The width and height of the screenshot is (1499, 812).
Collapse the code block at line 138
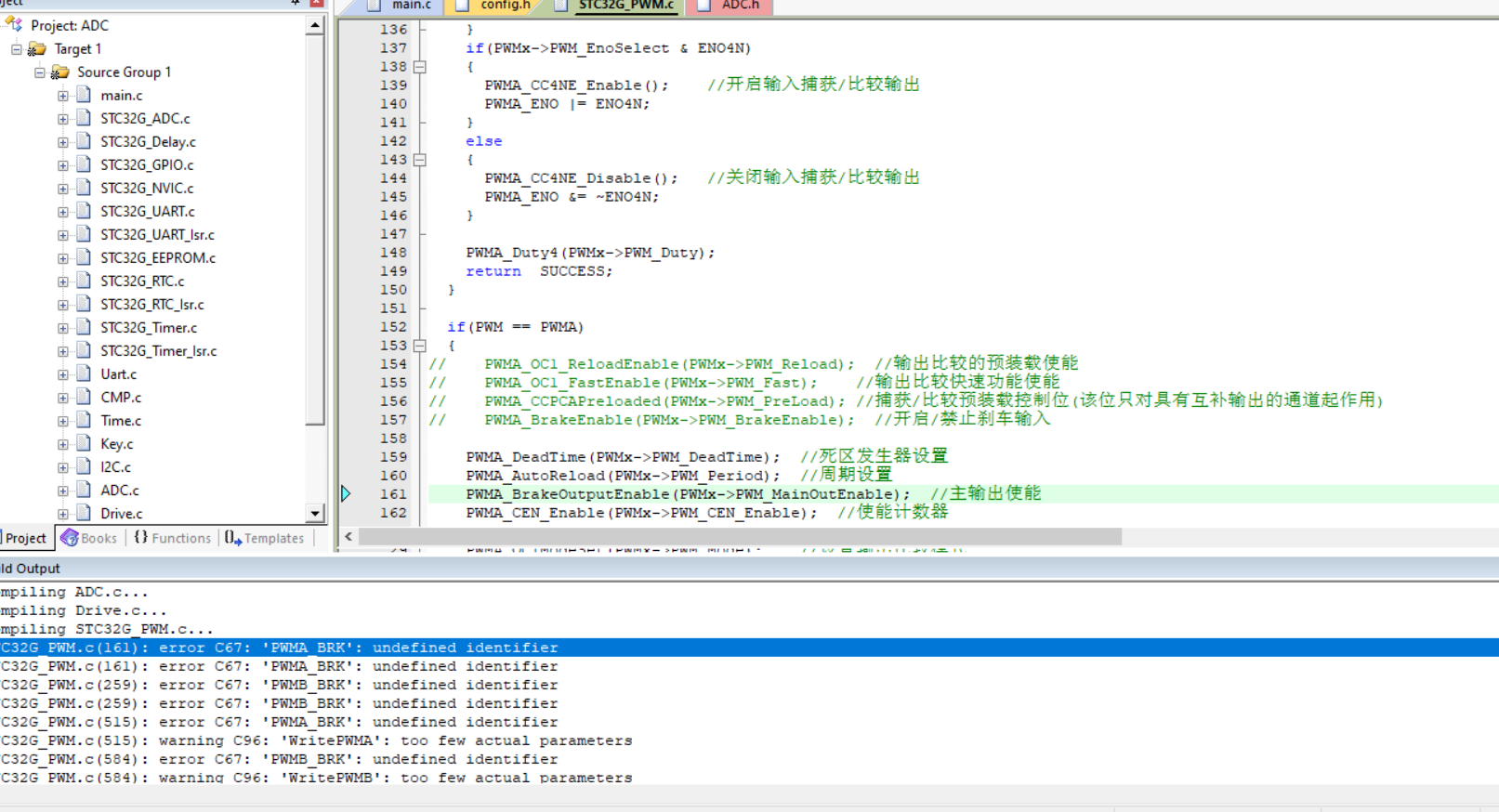click(x=420, y=67)
